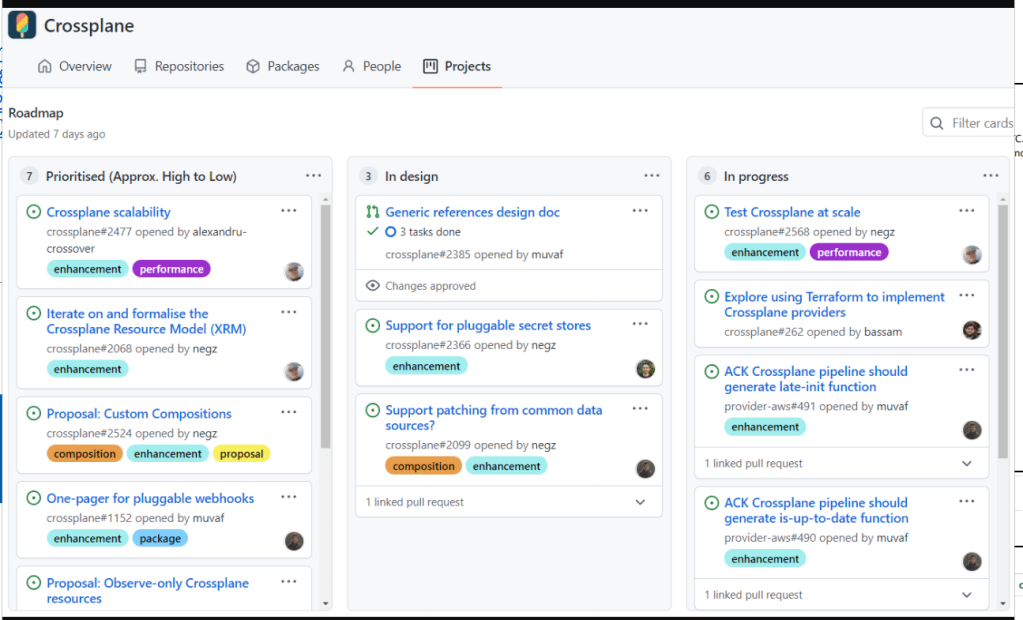
Task: Click open-issue icon beside Test Crossplane at scale
Action: click(x=712, y=211)
